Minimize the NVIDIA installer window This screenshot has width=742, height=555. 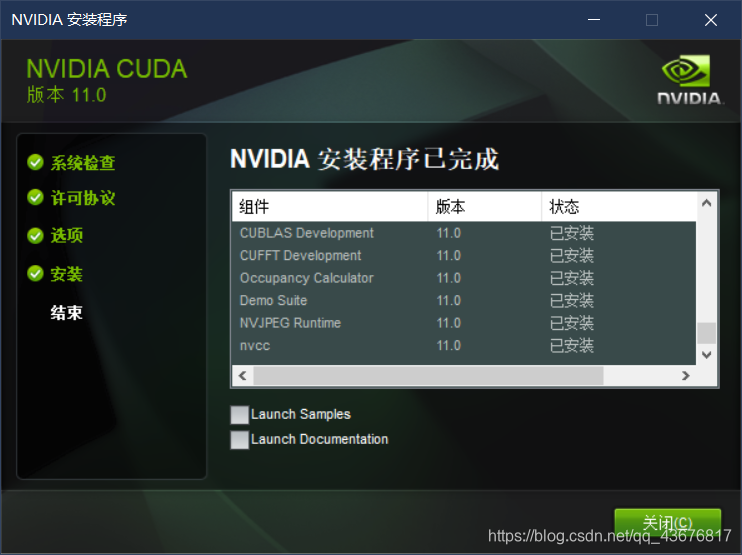pos(594,20)
